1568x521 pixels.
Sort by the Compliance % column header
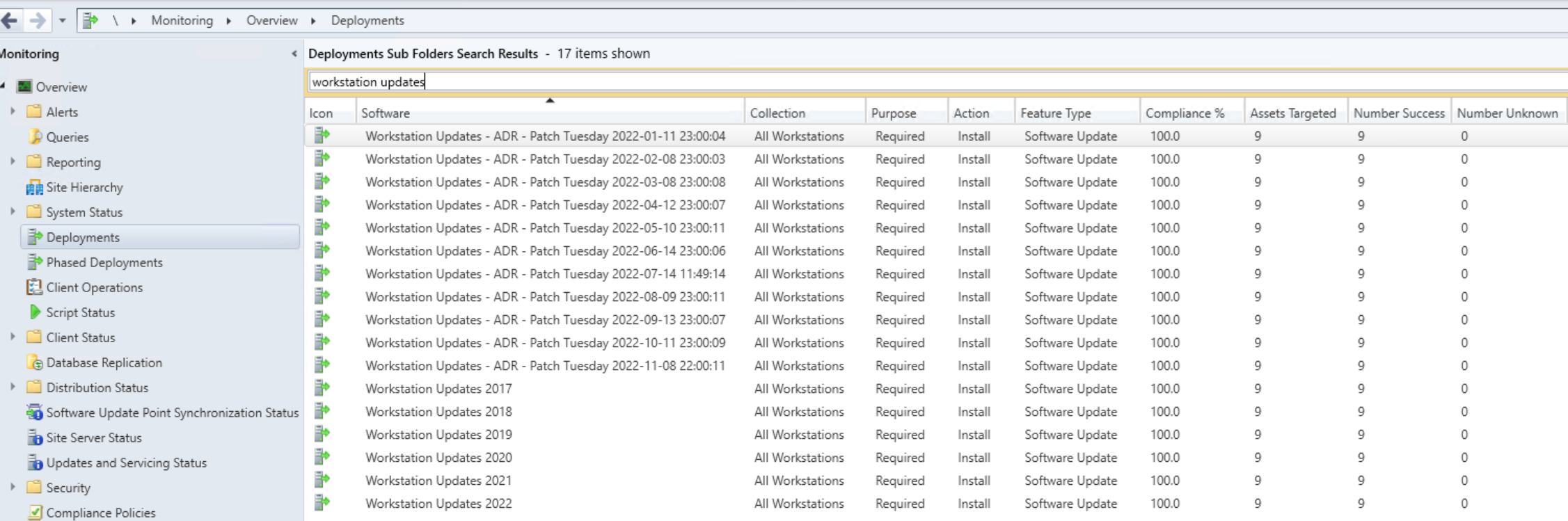click(1192, 113)
